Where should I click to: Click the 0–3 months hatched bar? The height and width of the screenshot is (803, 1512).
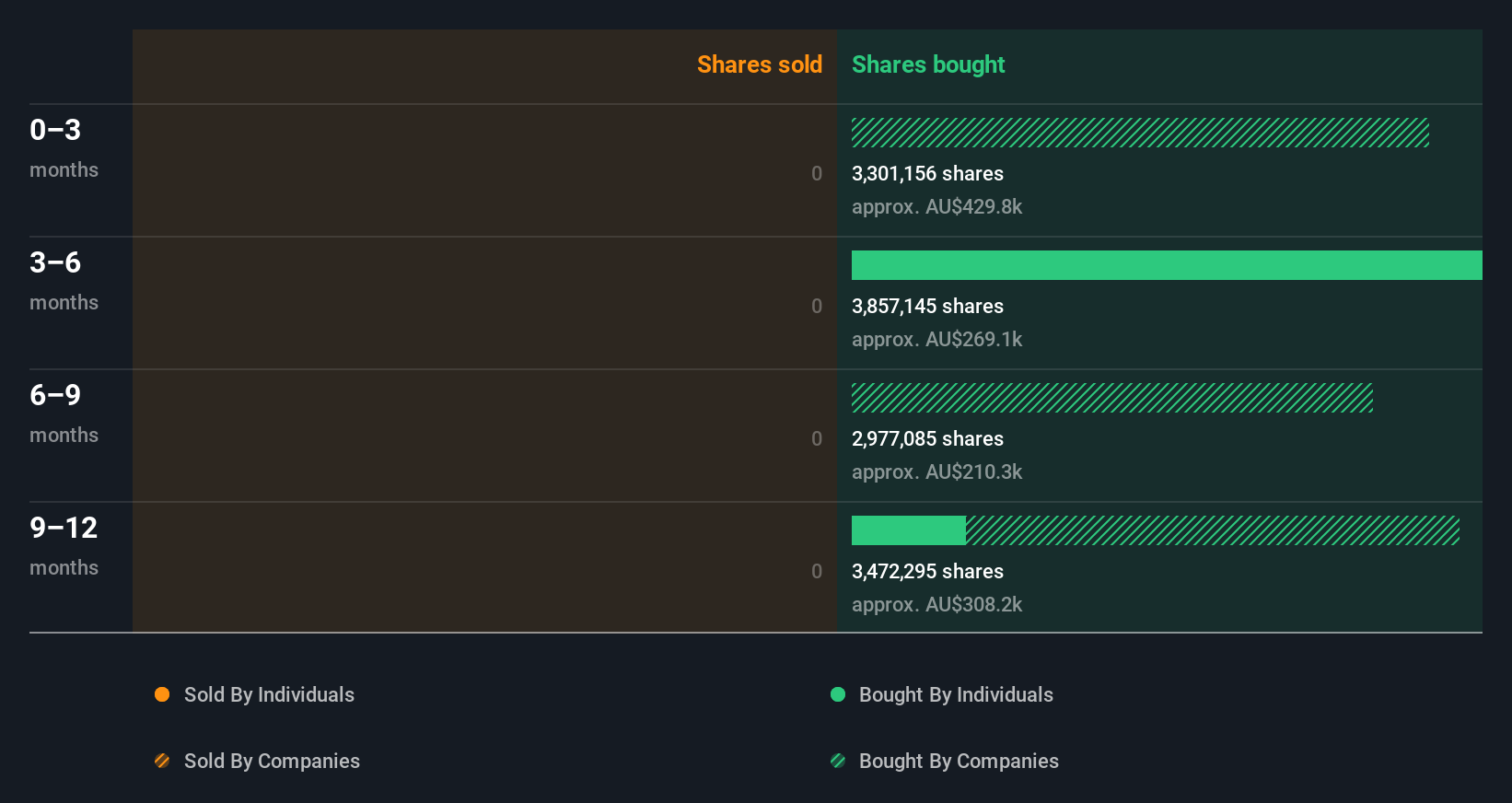click(1140, 133)
